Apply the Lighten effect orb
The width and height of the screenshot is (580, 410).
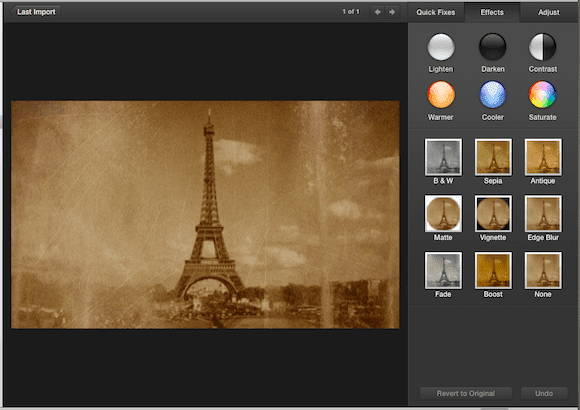tap(441, 47)
